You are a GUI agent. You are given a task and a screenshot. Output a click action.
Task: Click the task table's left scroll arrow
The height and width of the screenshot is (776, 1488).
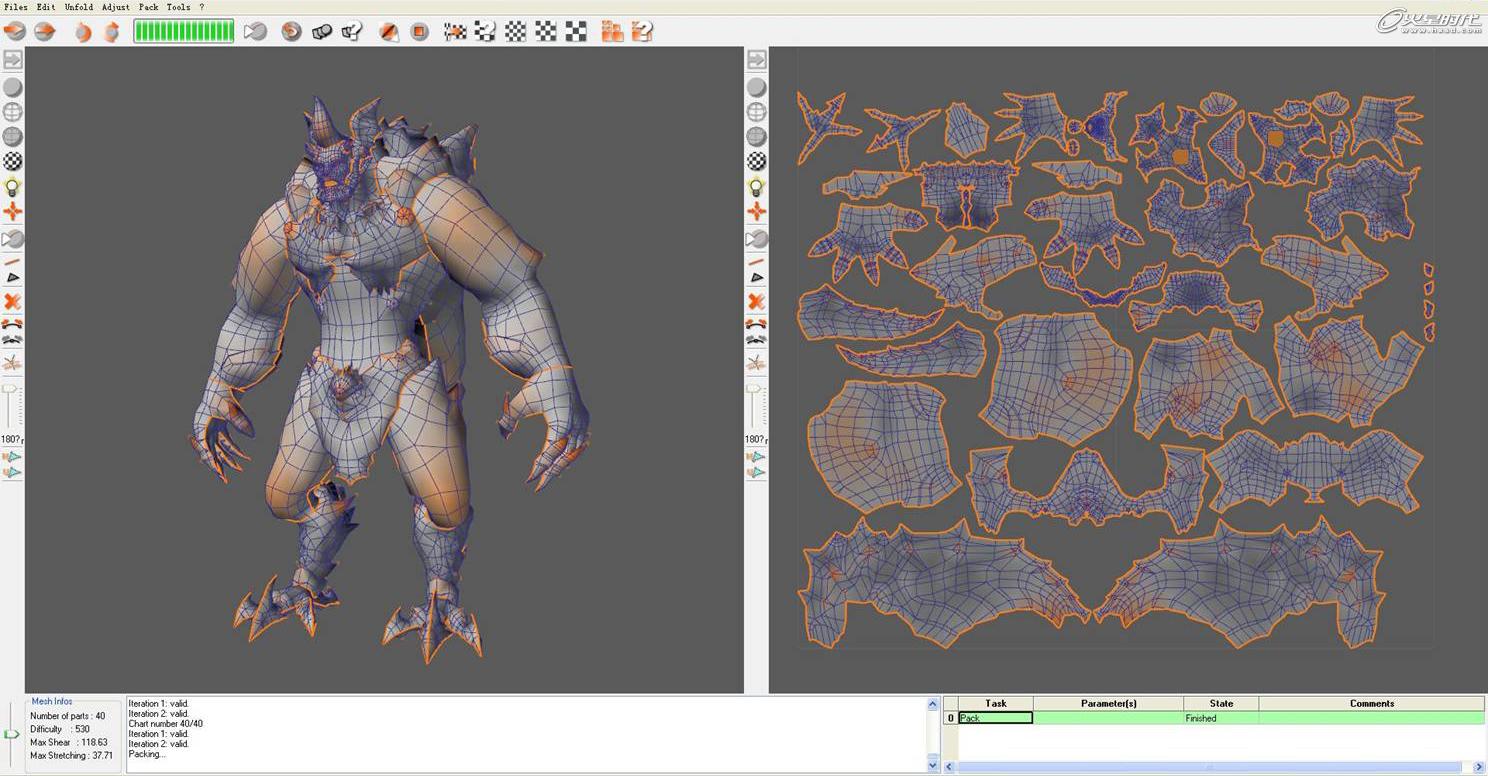pyautogui.click(x=951, y=767)
